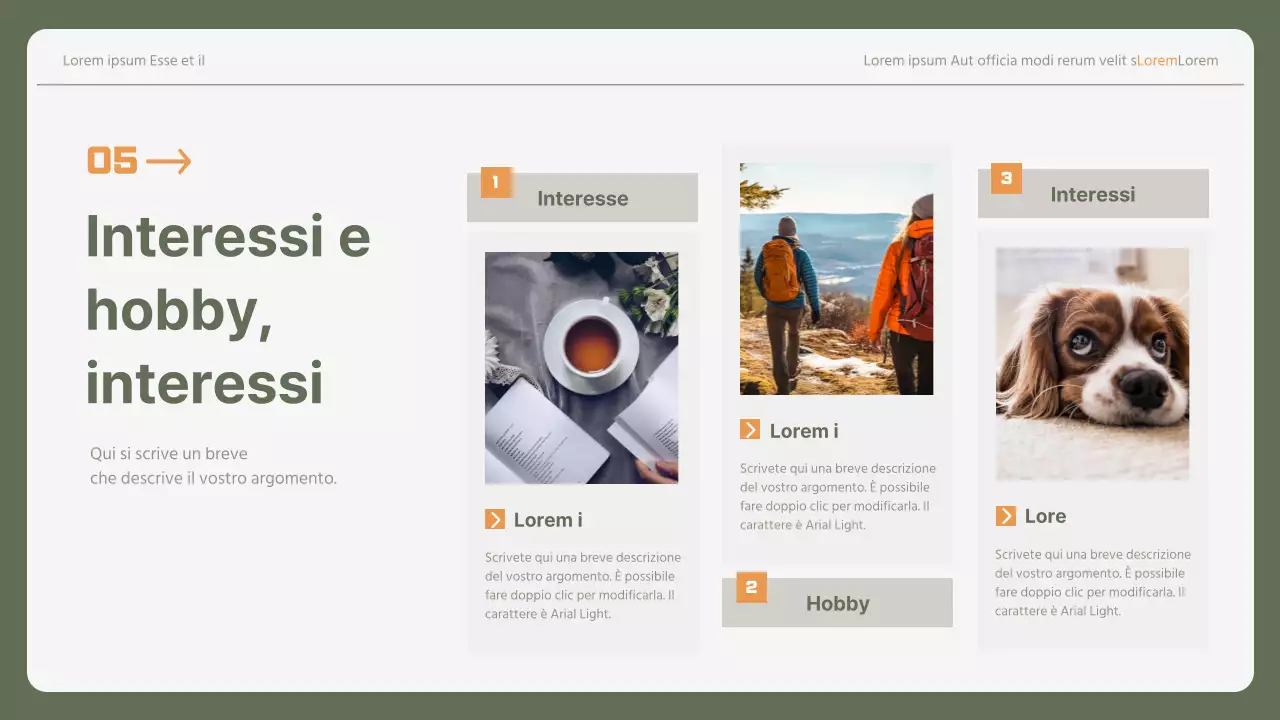The image size is (1280, 720).
Task: Select the 'Interessi e hobby, interessi' title
Action: point(228,309)
